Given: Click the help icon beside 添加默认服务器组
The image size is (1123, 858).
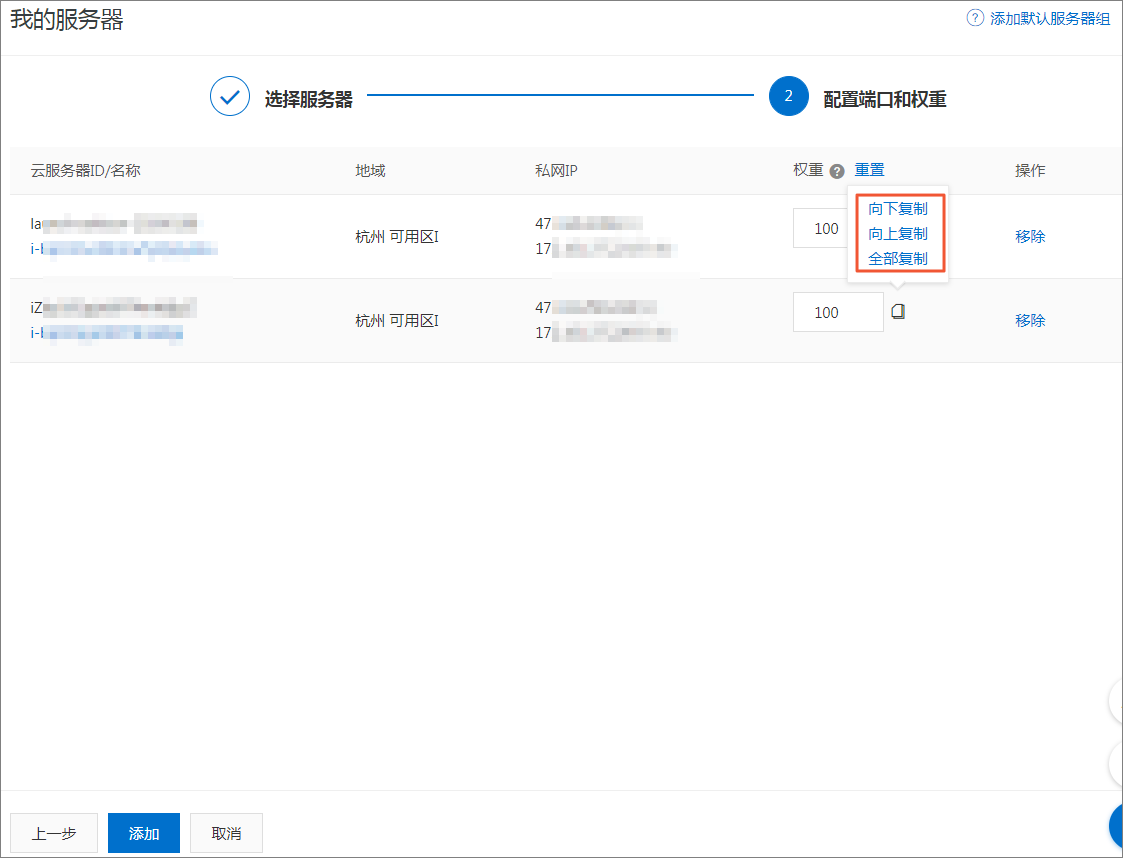Looking at the screenshot, I should [975, 18].
